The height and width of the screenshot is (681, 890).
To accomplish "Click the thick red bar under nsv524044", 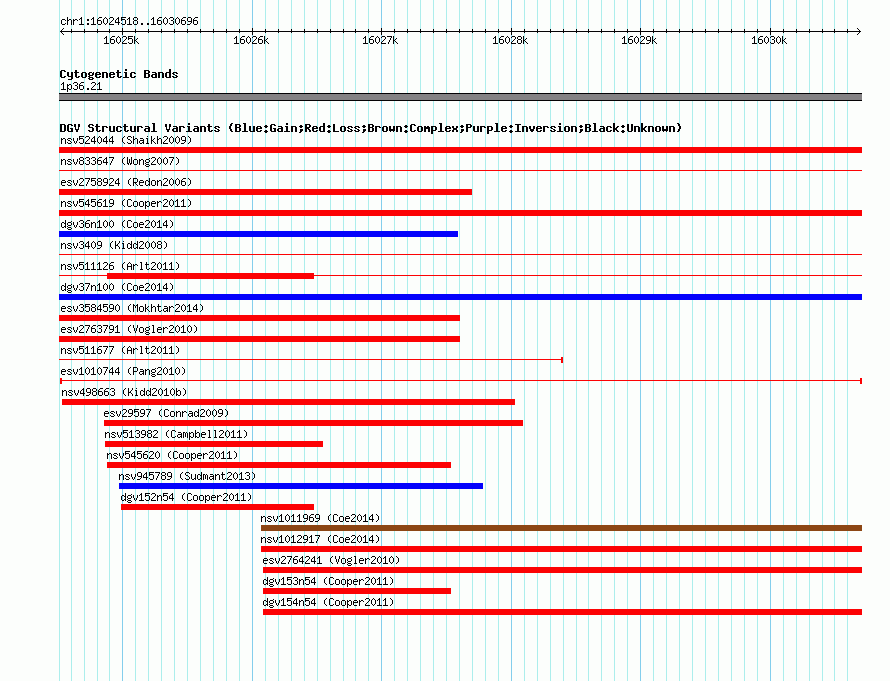I will point(460,150).
